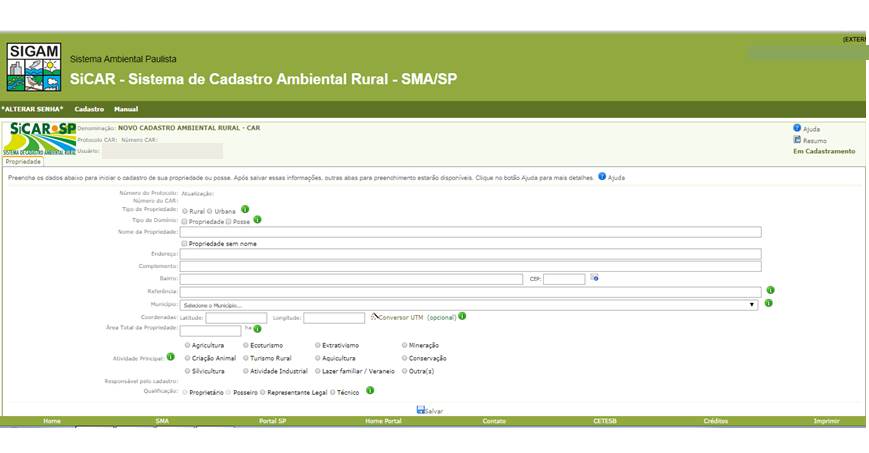
Task: Show info for Município field
Action: 768,303
